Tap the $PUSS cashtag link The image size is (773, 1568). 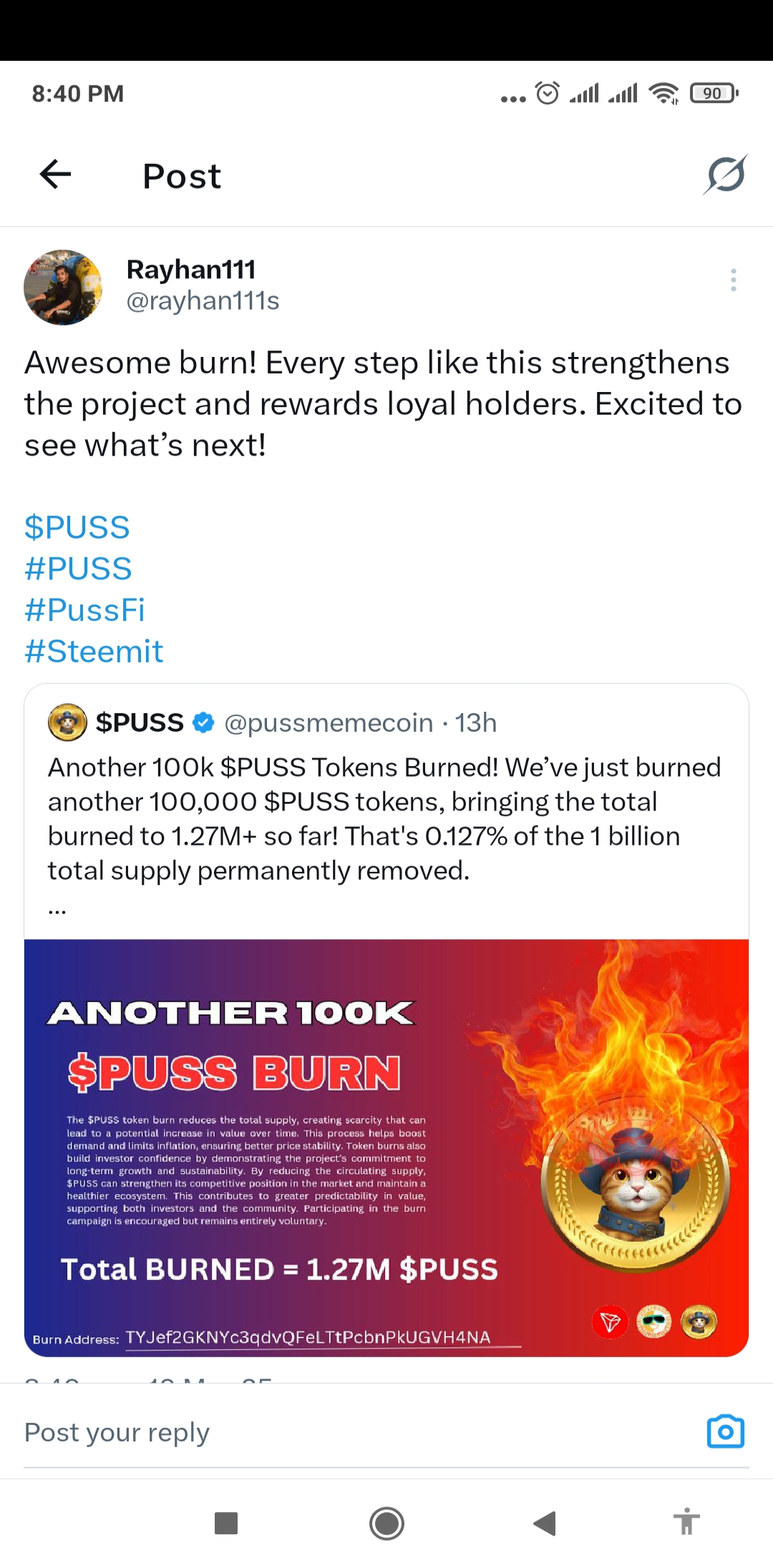click(x=77, y=528)
